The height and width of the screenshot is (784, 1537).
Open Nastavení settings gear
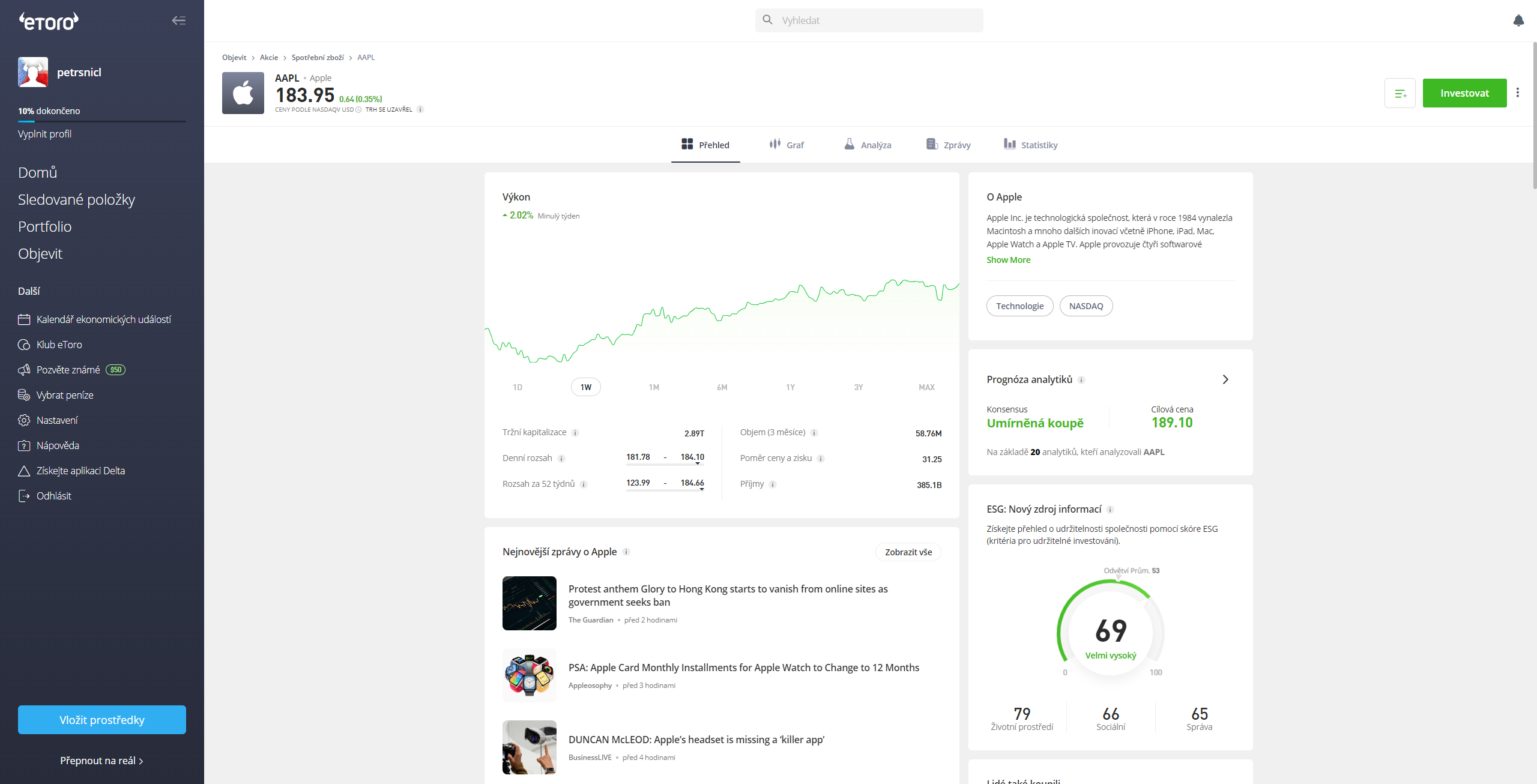(24, 420)
